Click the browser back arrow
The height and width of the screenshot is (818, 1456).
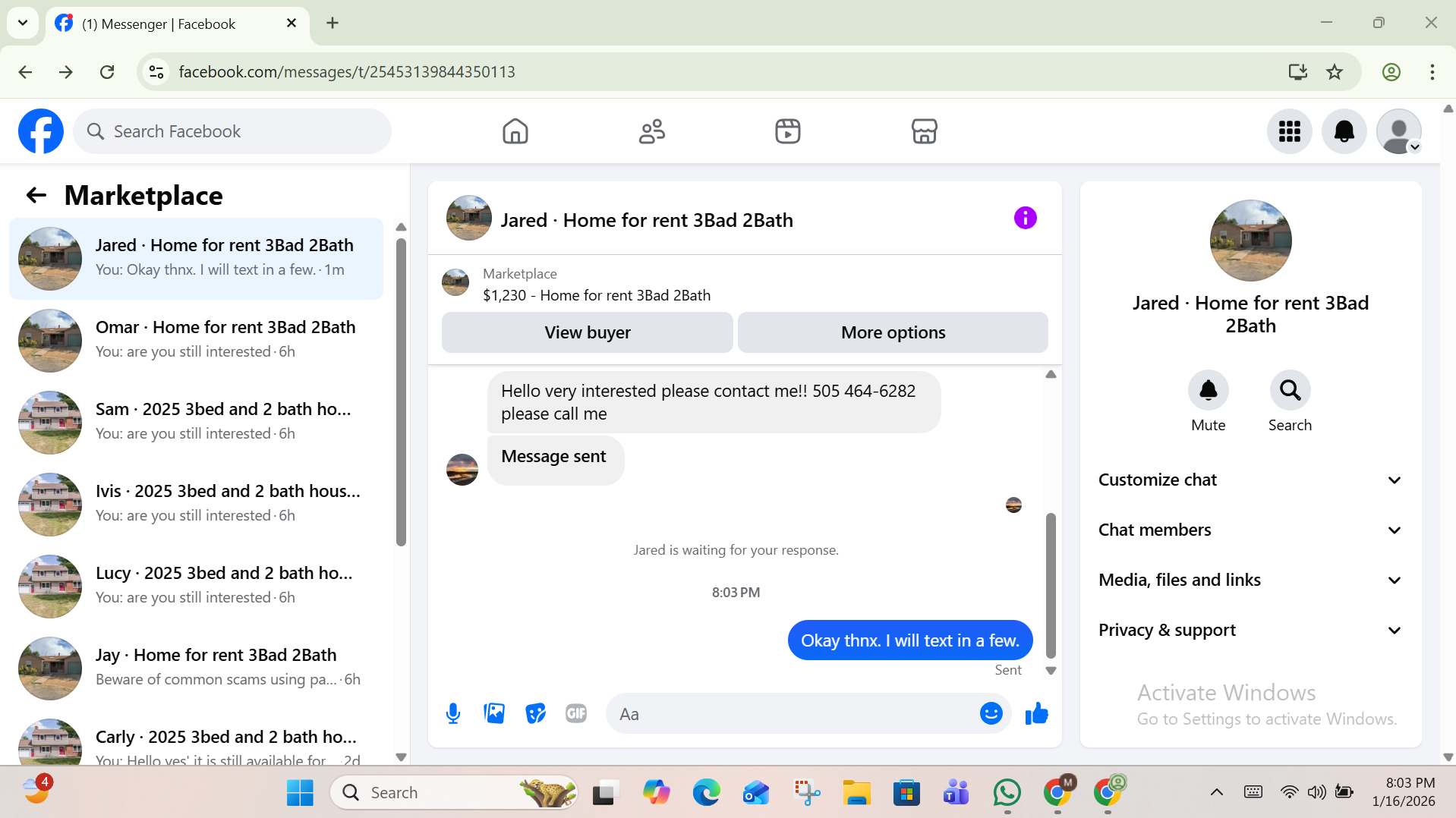click(x=25, y=72)
